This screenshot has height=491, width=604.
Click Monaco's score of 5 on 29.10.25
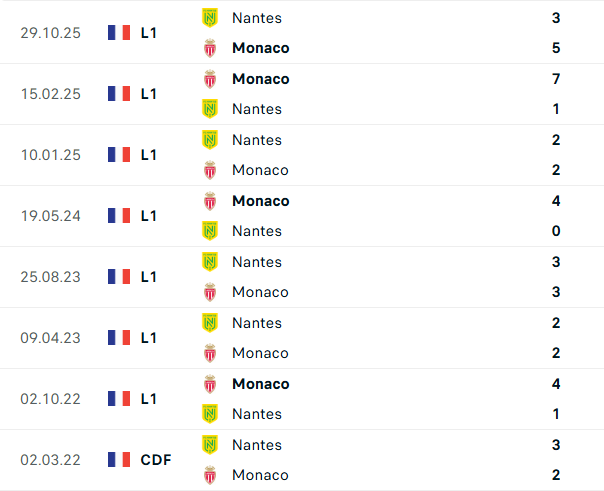click(x=556, y=48)
